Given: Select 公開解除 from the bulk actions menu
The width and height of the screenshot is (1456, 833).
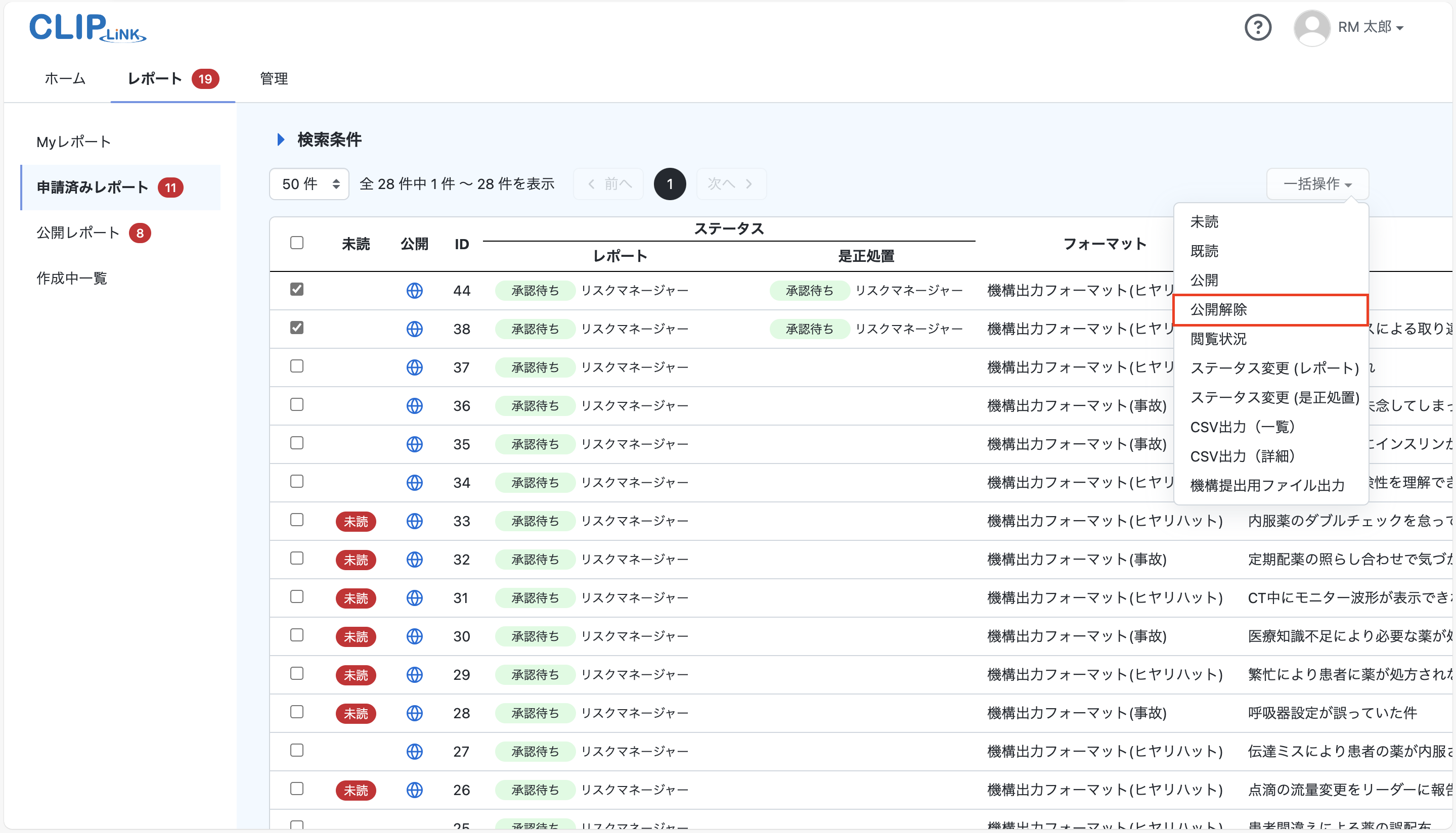Looking at the screenshot, I should 1220,309.
